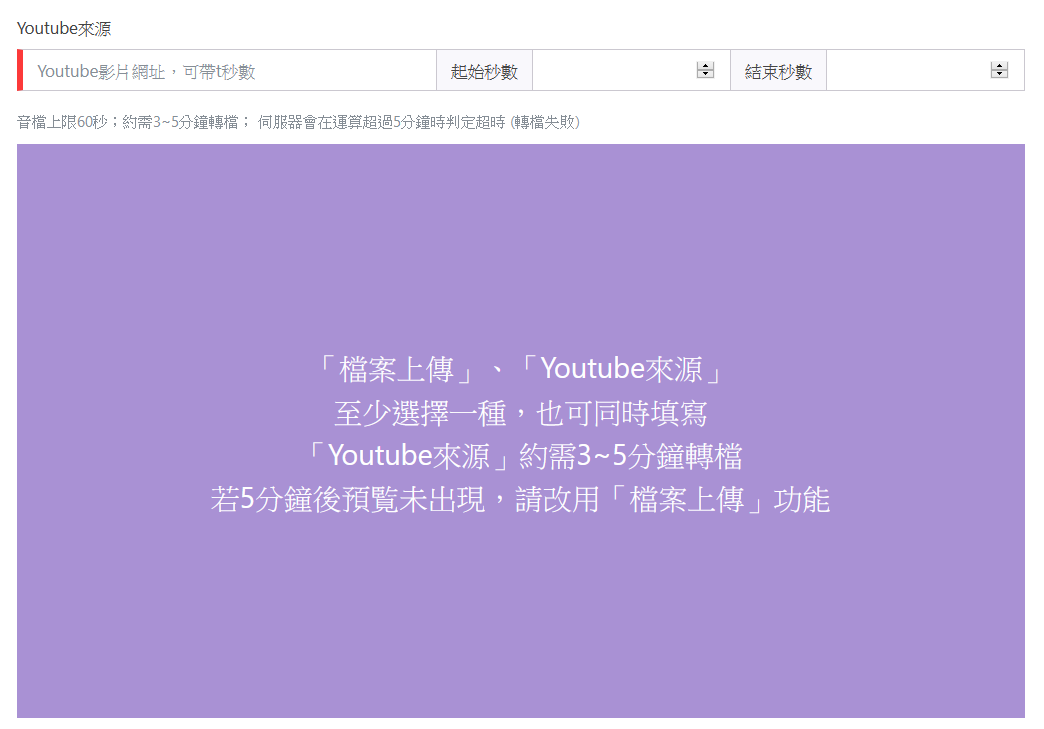Click the 「檔案上傳」、「Youtube來源」 text line
Screen dimensions: 1044x729
point(520,369)
